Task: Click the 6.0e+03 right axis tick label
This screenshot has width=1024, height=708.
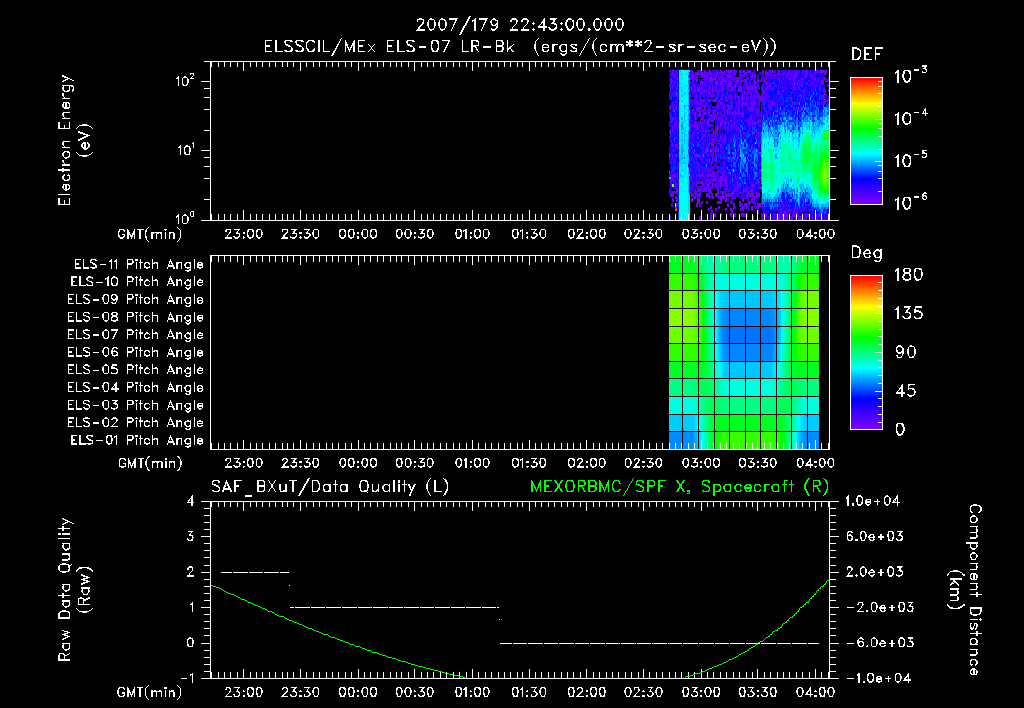Action: pyautogui.click(x=875, y=537)
